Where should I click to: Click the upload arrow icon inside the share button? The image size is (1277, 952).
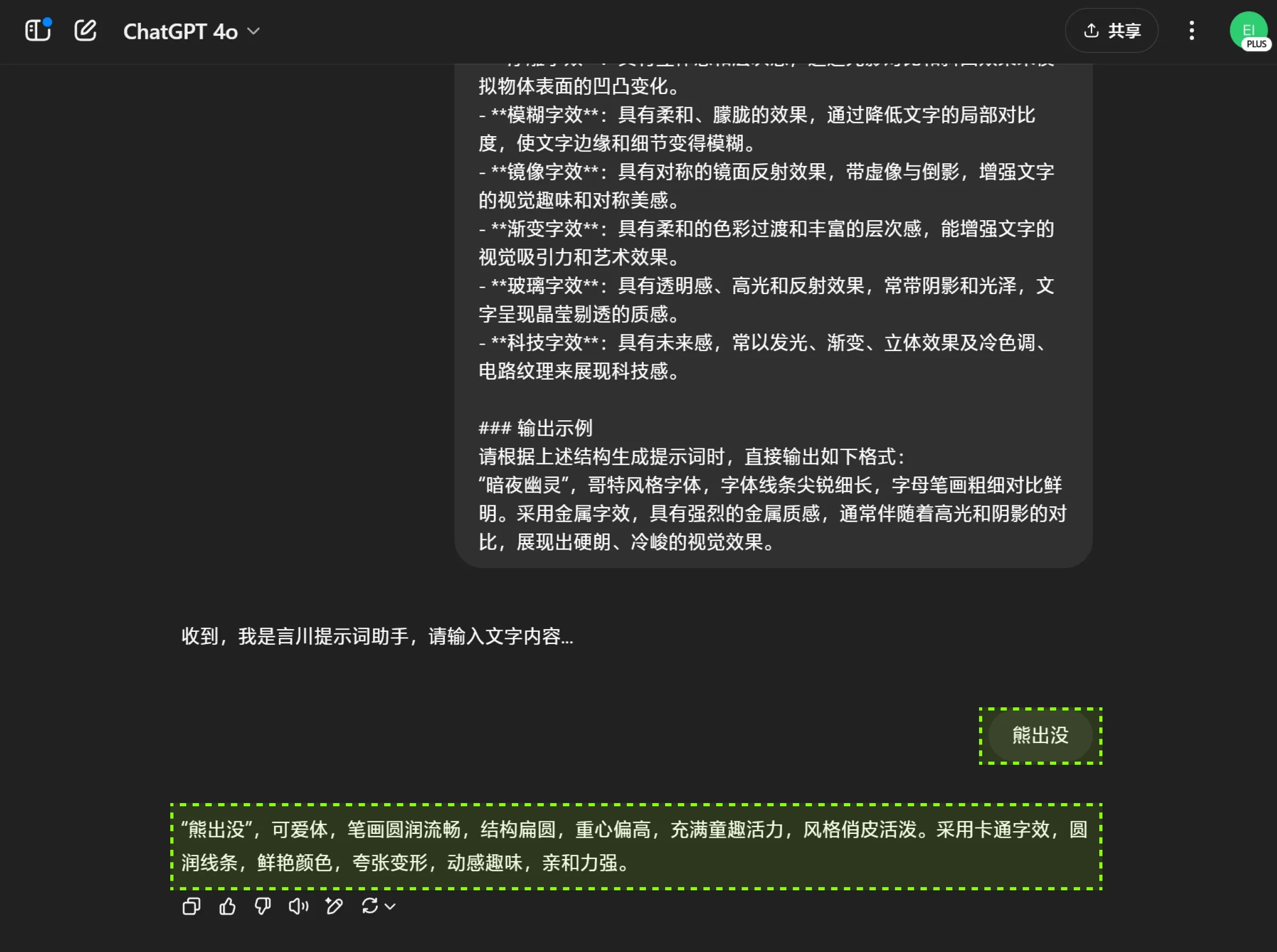(x=1092, y=30)
